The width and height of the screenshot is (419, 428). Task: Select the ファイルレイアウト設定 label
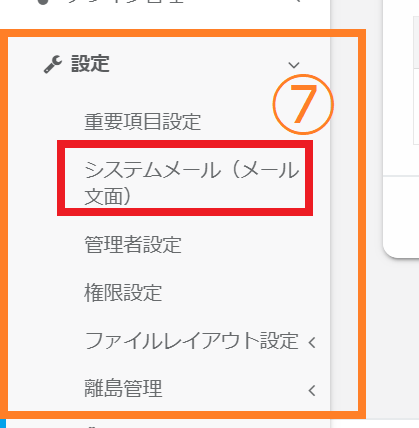(191, 341)
